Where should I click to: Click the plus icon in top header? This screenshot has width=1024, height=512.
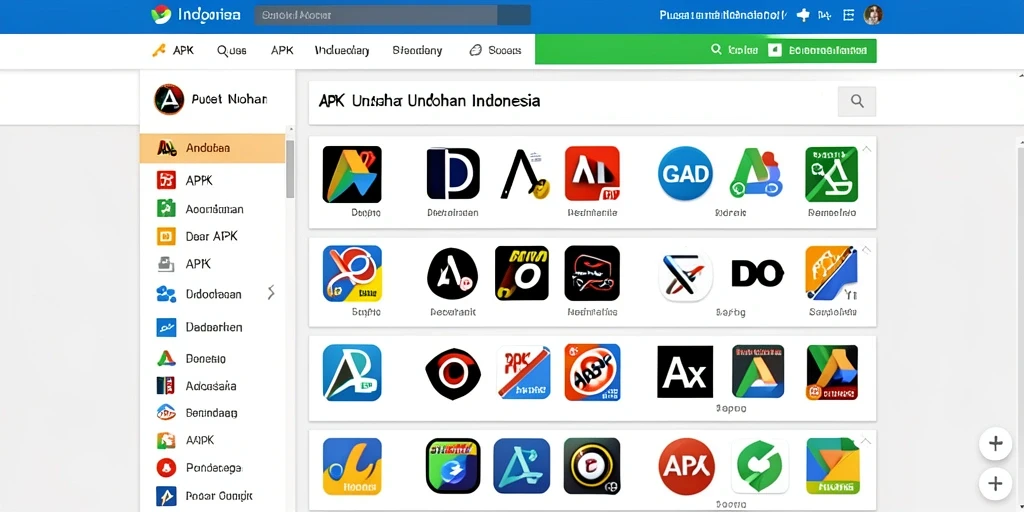803,15
